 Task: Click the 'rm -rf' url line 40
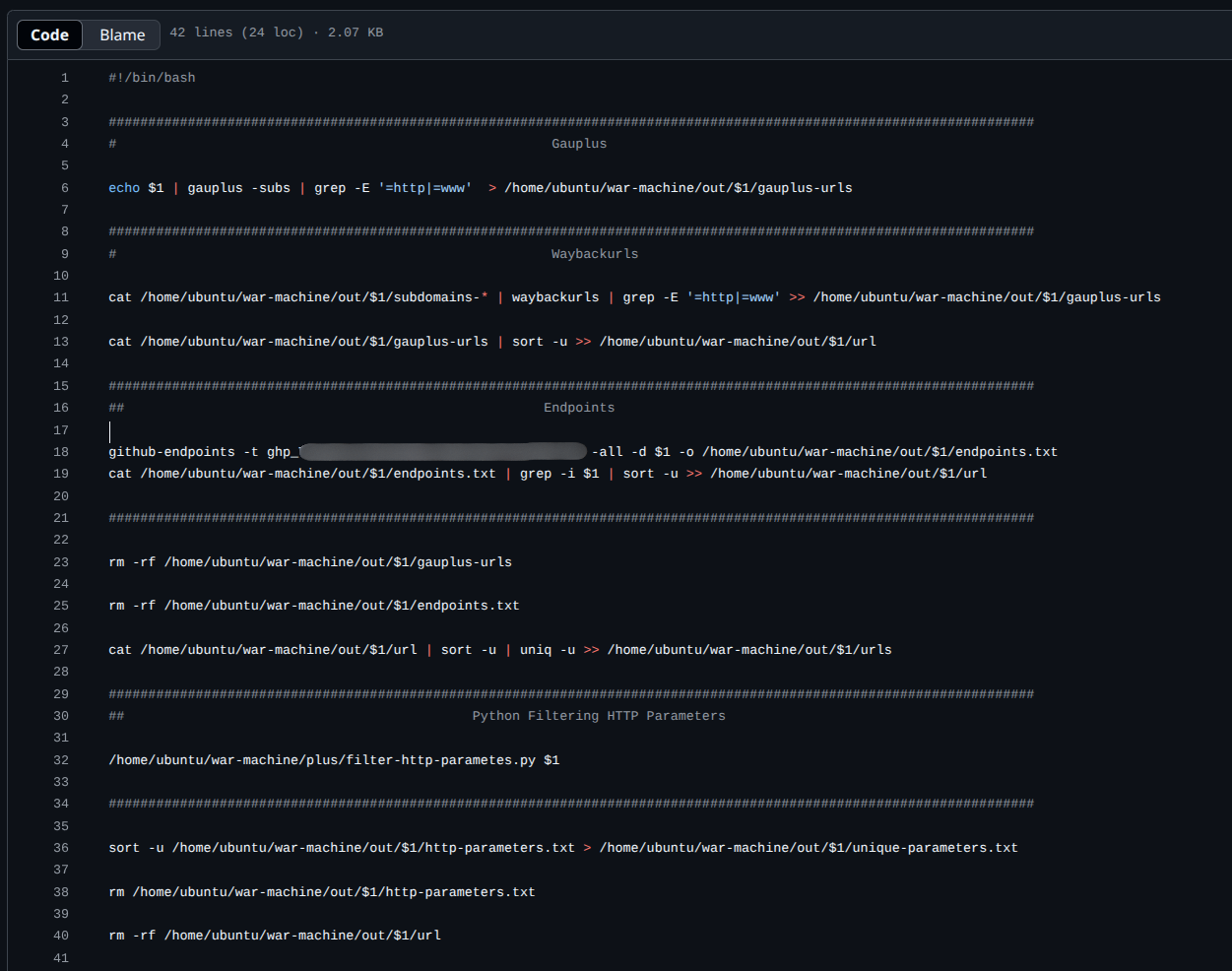coord(275,936)
